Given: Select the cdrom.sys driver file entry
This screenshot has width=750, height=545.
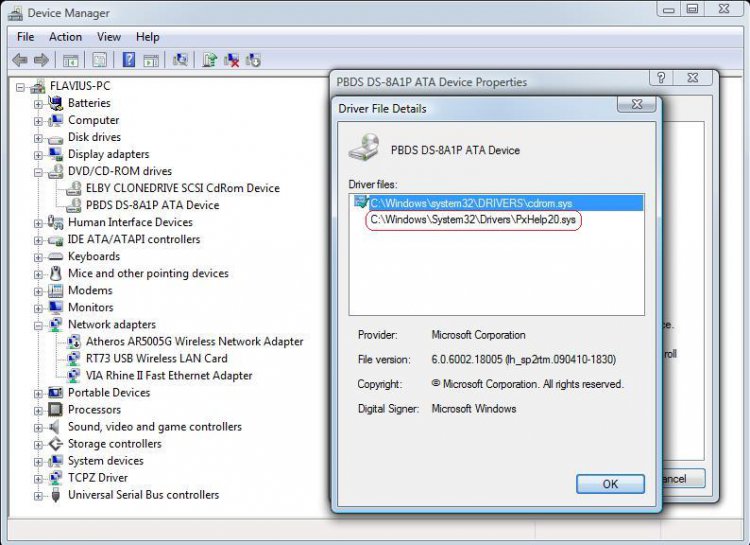Looking at the screenshot, I should pyautogui.click(x=473, y=203).
